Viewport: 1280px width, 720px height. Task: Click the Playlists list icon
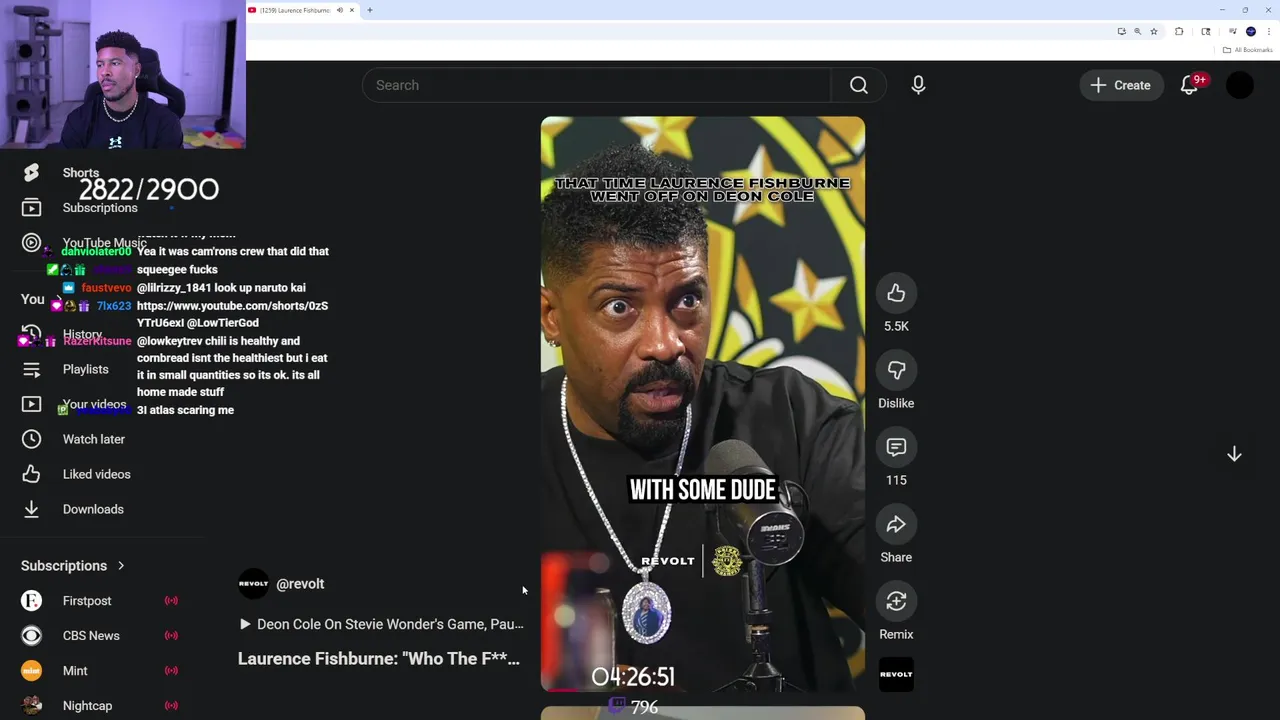31,369
